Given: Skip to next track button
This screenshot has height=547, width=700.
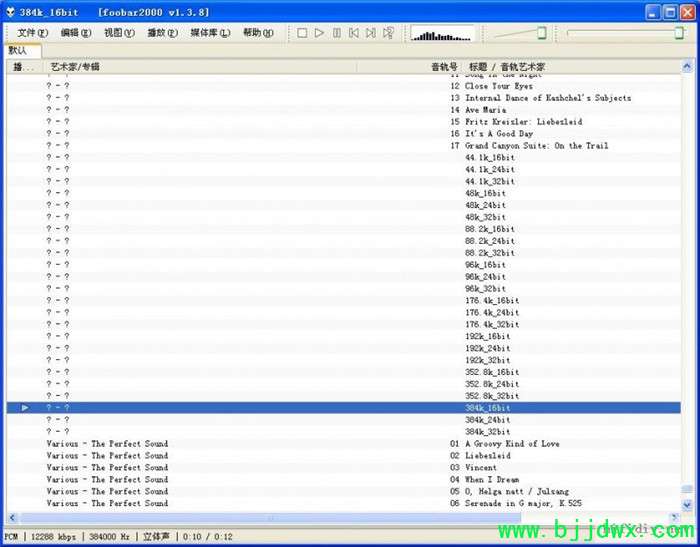Looking at the screenshot, I should 371,33.
